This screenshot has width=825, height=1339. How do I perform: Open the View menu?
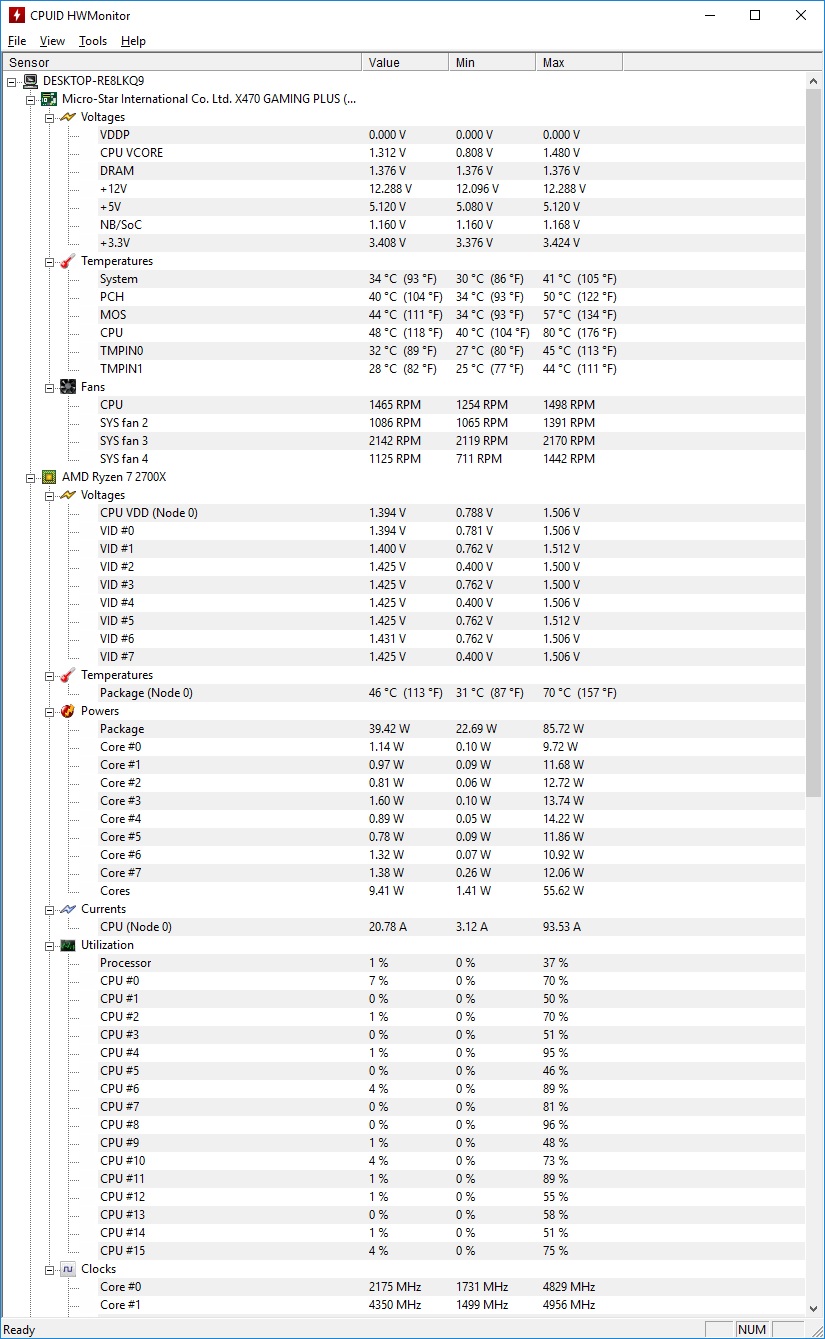click(x=52, y=41)
